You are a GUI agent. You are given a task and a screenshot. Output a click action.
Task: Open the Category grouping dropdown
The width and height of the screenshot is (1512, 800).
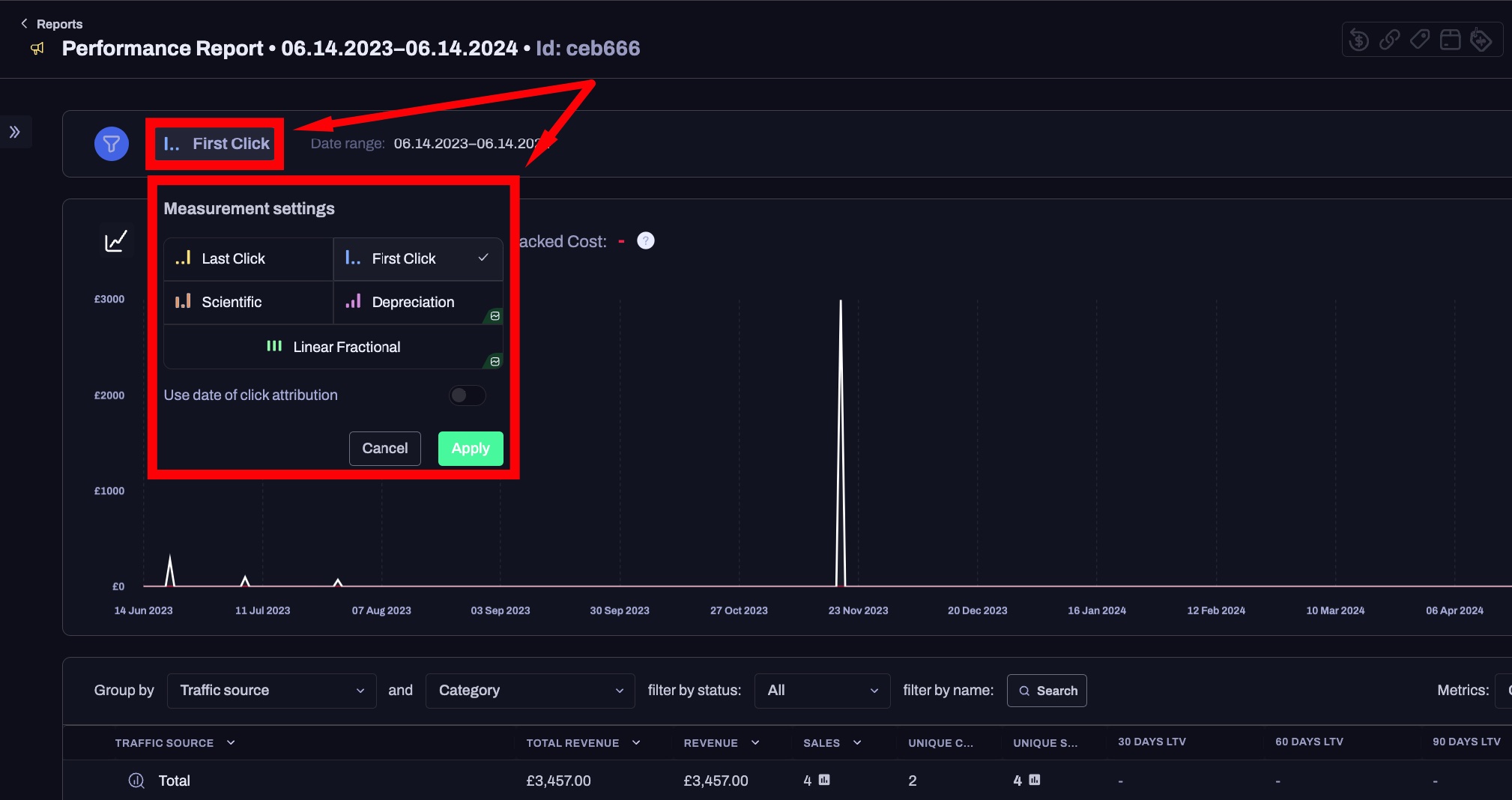click(x=530, y=691)
